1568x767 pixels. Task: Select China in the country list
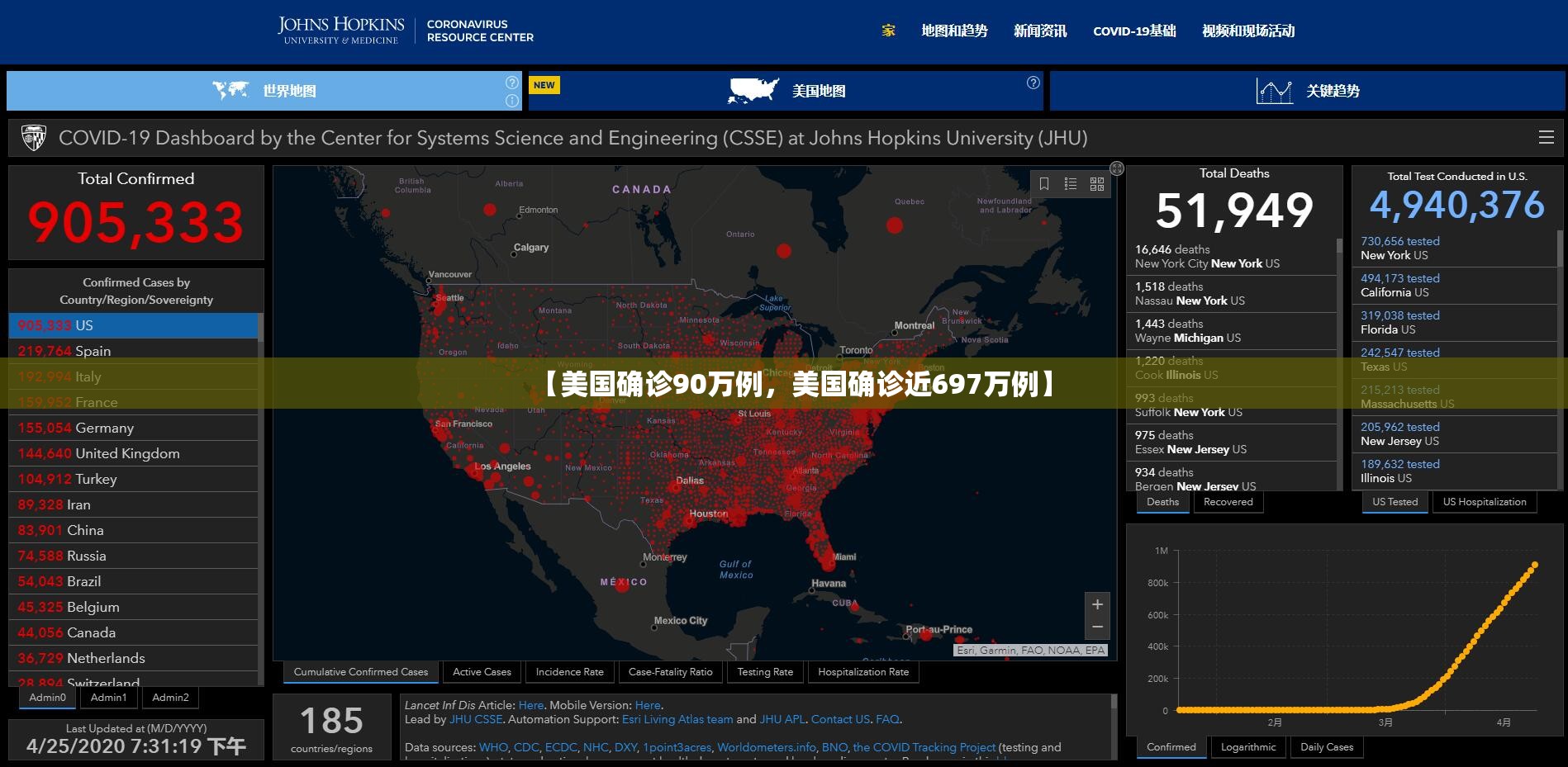pos(133,530)
